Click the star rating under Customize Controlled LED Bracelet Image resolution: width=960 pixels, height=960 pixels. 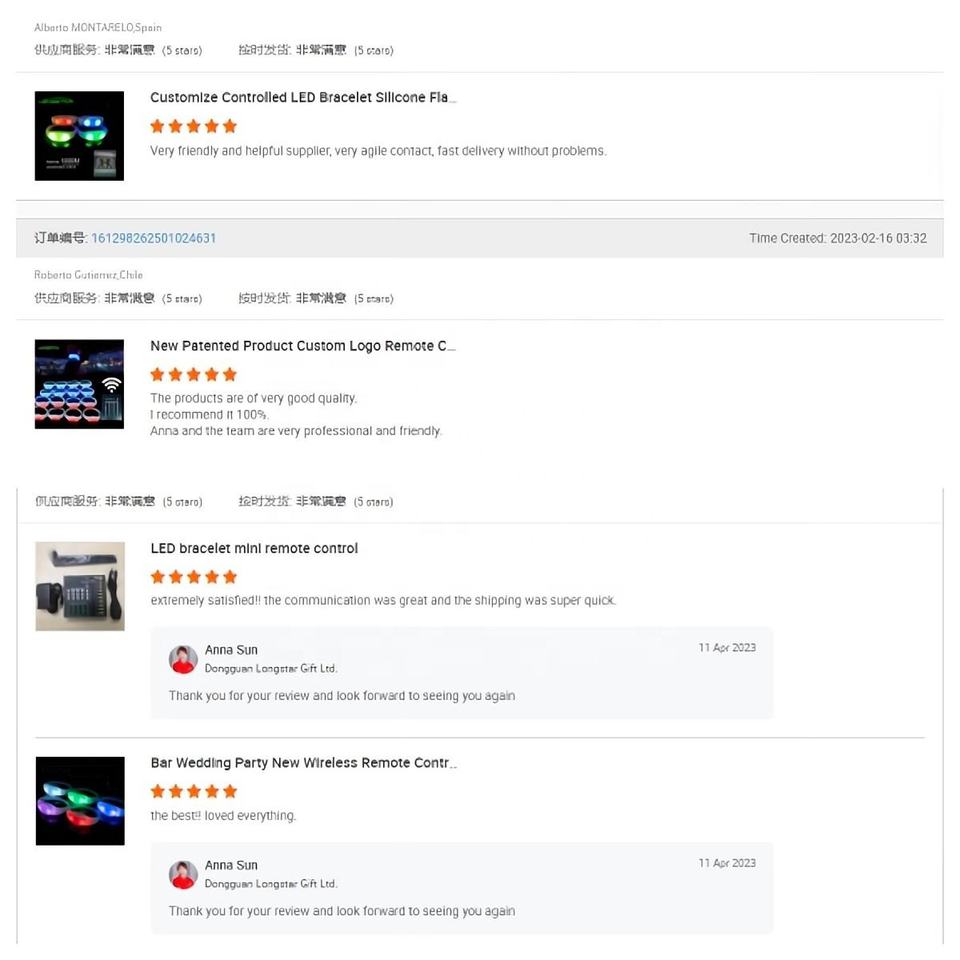[x=193, y=126]
